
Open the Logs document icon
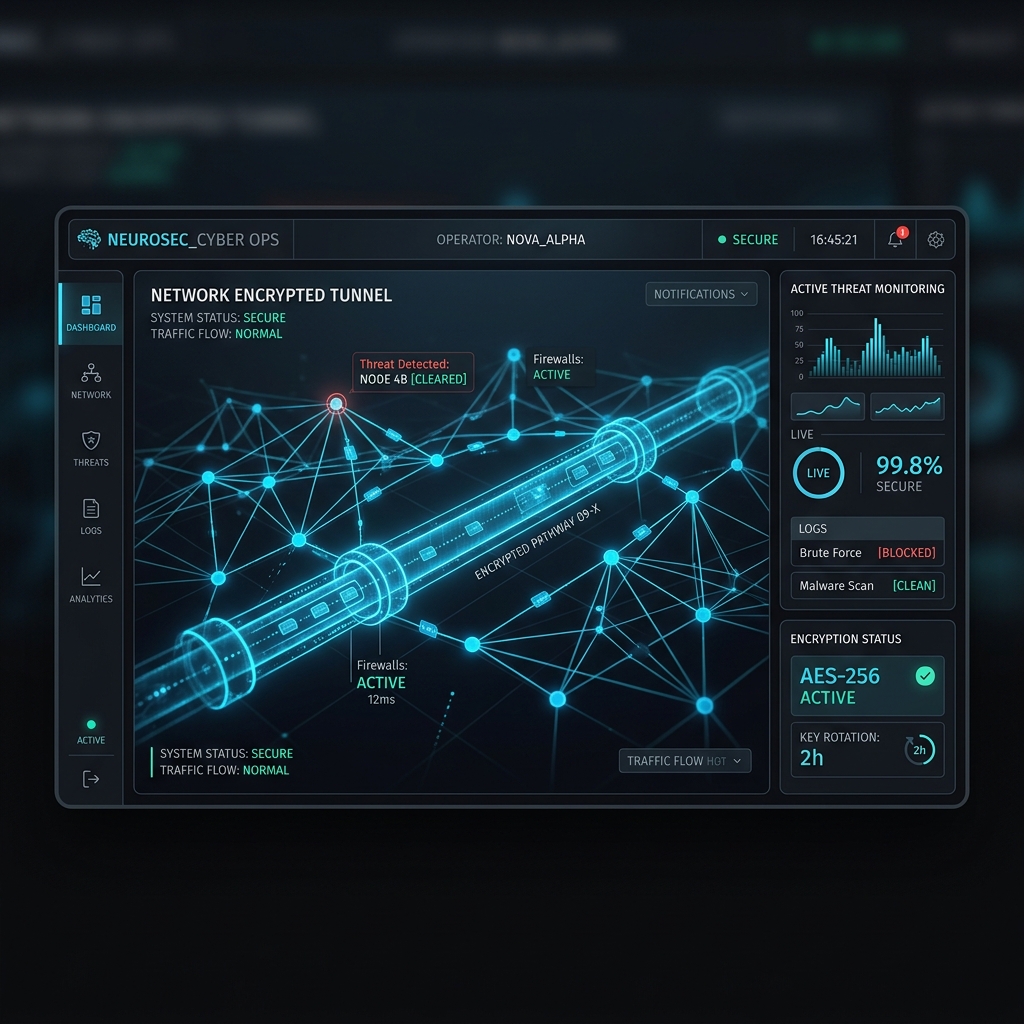click(91, 508)
